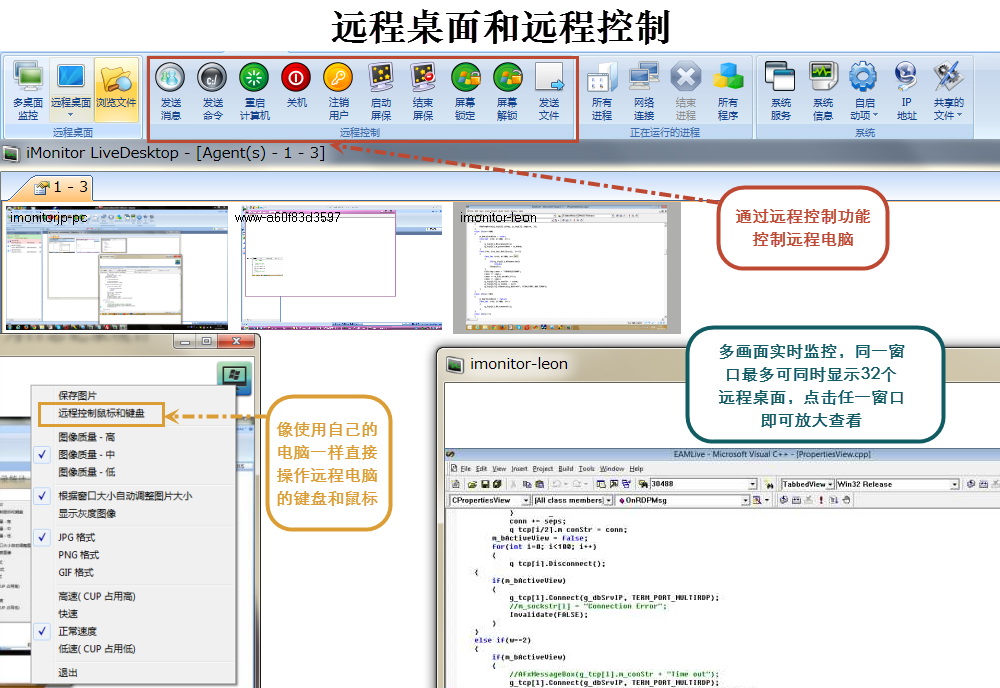Click the 注销用户 (log off user) icon
This screenshot has width=1000, height=688.
339,90
